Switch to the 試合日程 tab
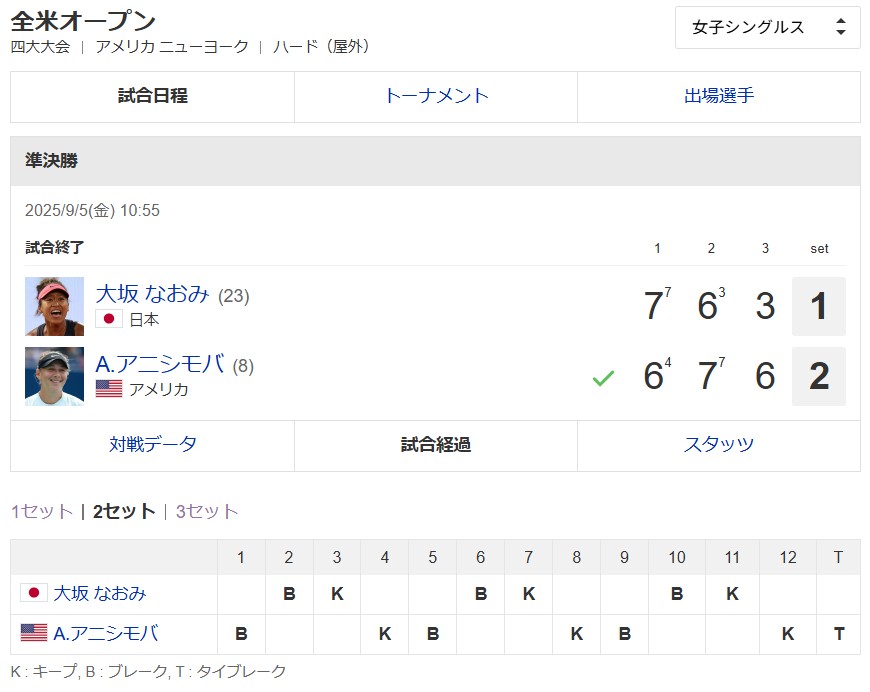Viewport: 870px width, 692px height. click(152, 96)
